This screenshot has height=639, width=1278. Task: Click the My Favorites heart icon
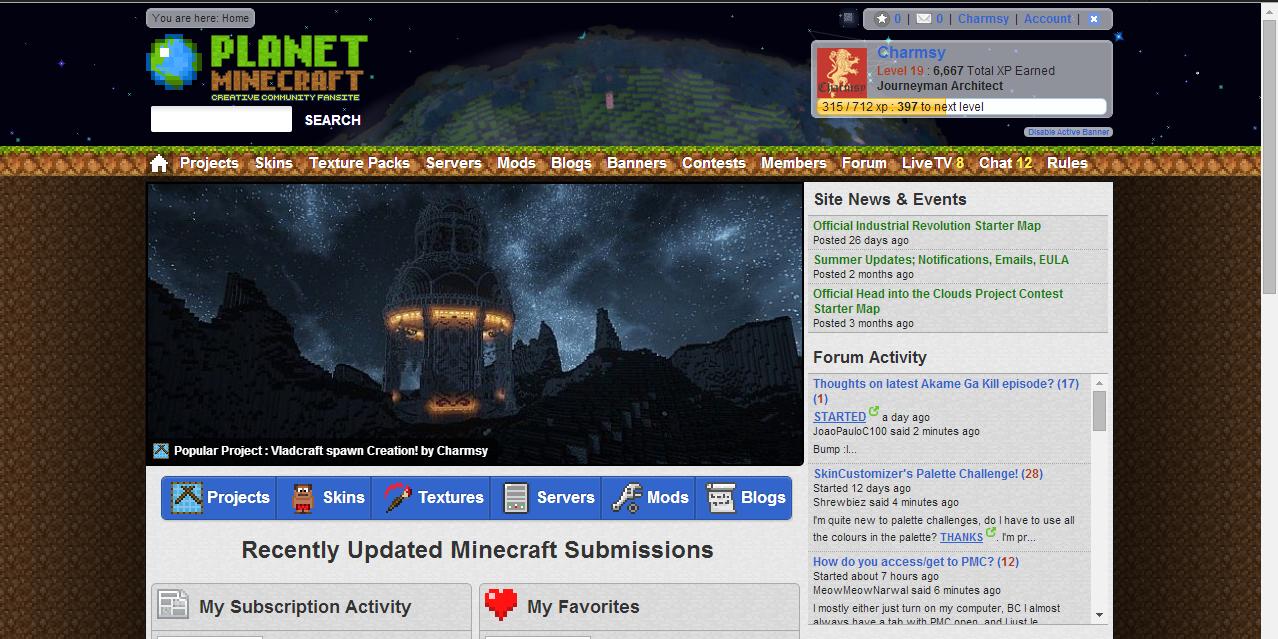pyautogui.click(x=499, y=605)
